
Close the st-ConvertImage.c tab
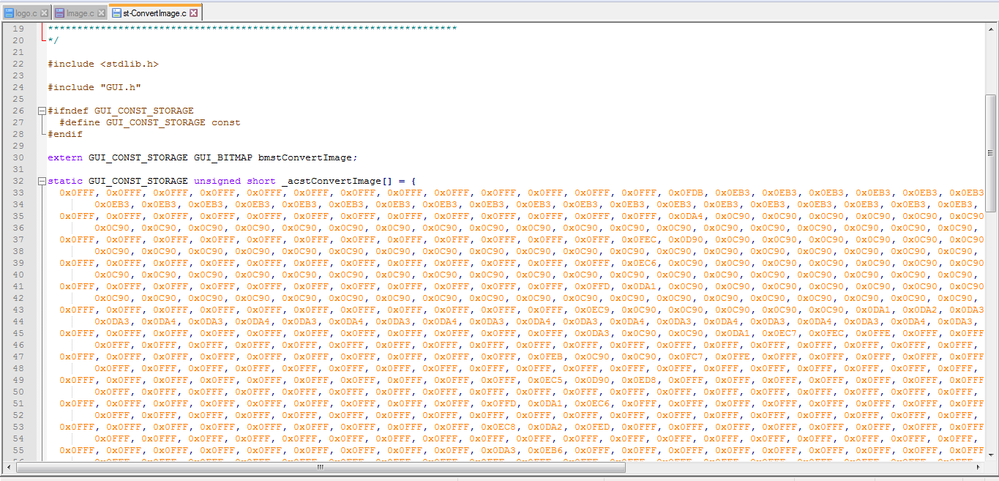pyautogui.click(x=194, y=13)
